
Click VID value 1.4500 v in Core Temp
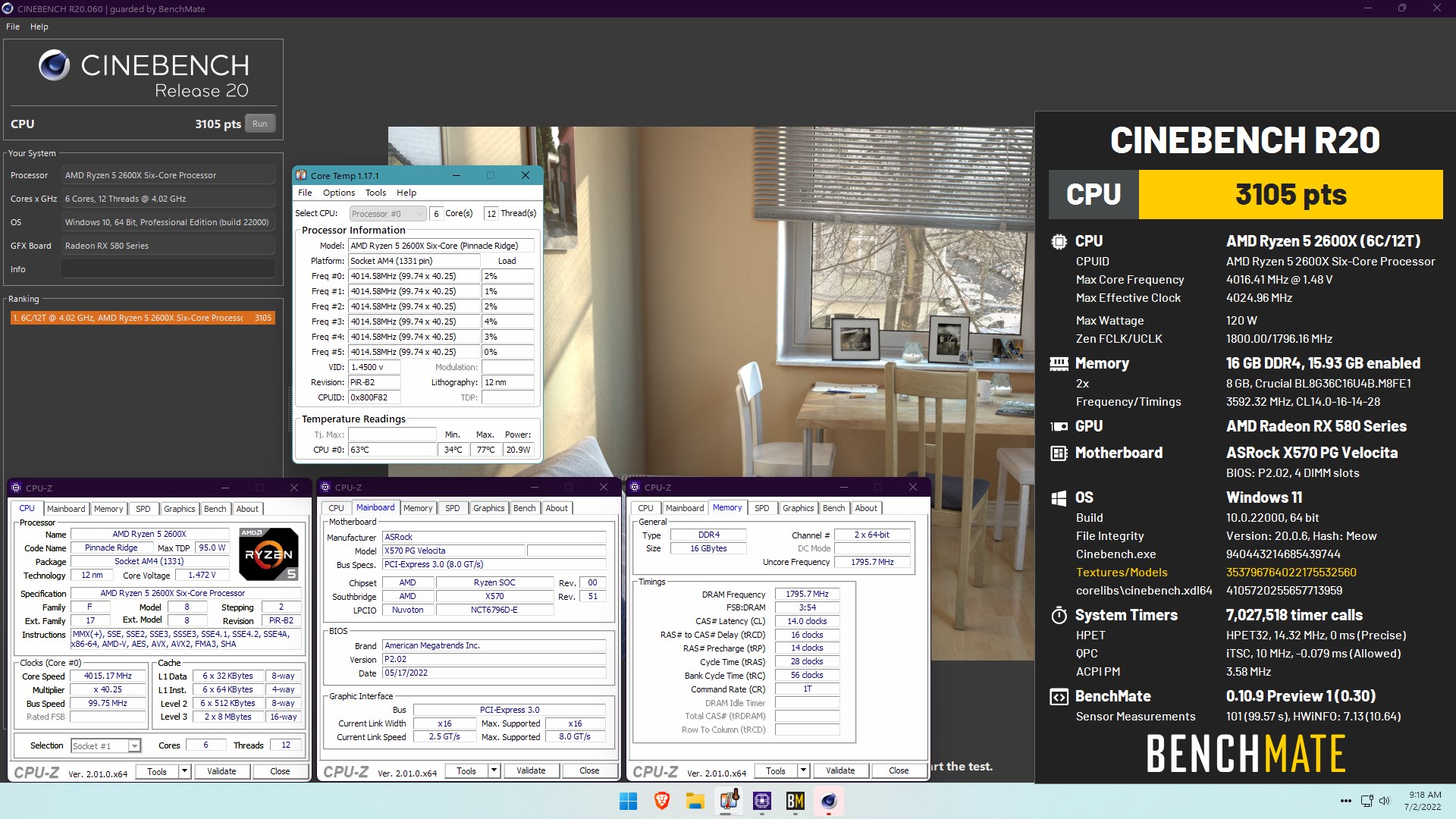[375, 367]
